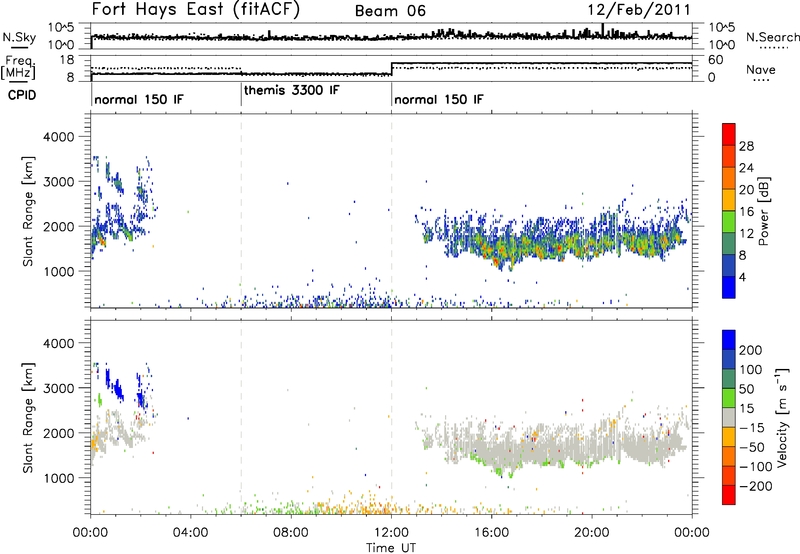Click the 'Time UT' axis title
800x554 pixels.
391,548
